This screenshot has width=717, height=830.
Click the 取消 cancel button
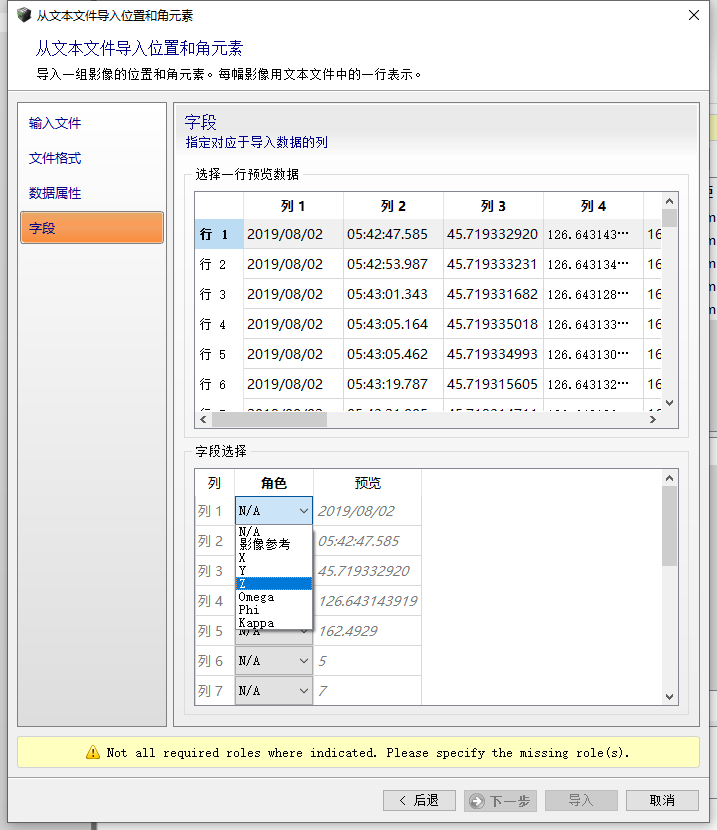(x=662, y=800)
